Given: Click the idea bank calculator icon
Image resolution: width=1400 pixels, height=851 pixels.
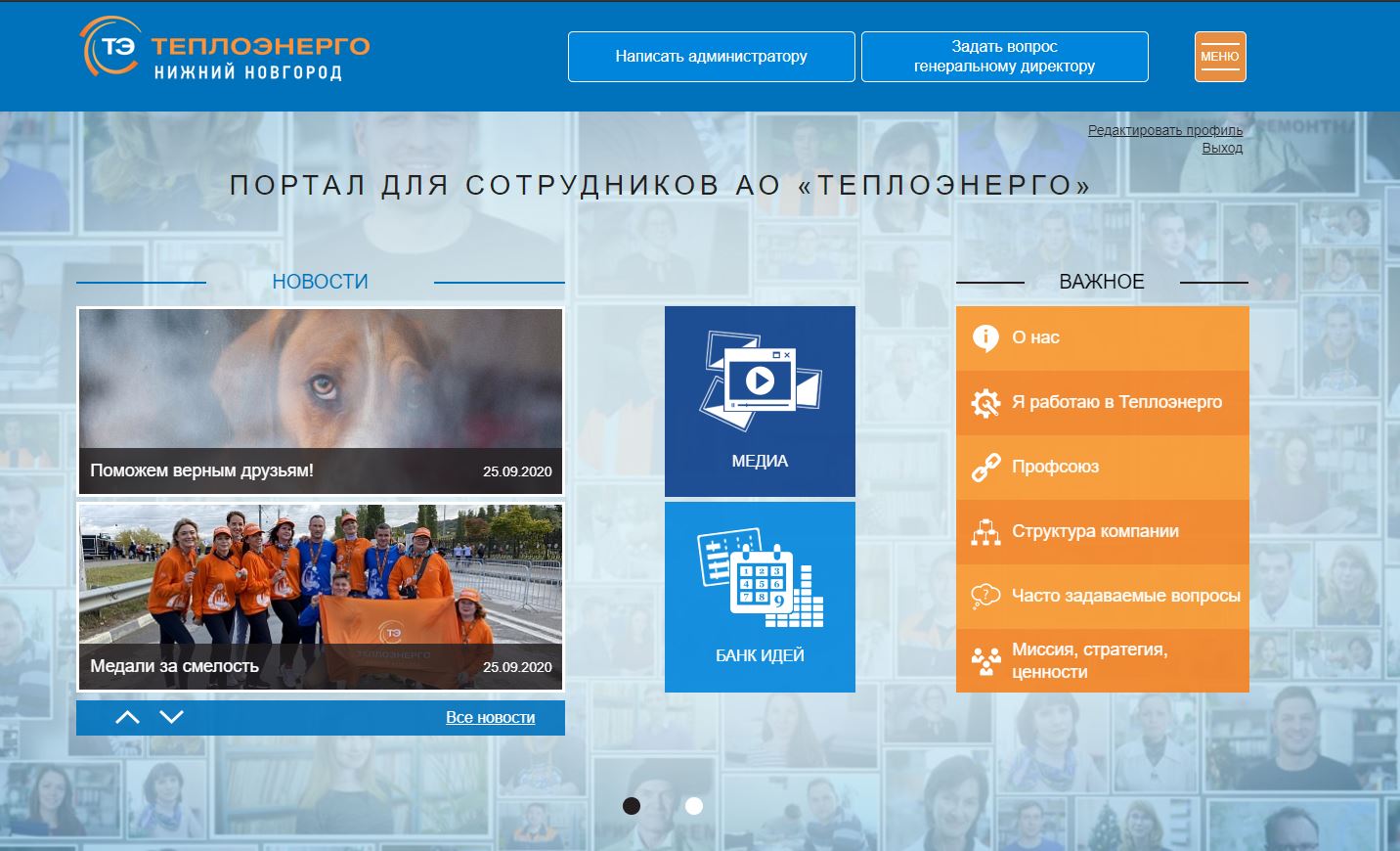Looking at the screenshot, I should (x=760, y=577).
